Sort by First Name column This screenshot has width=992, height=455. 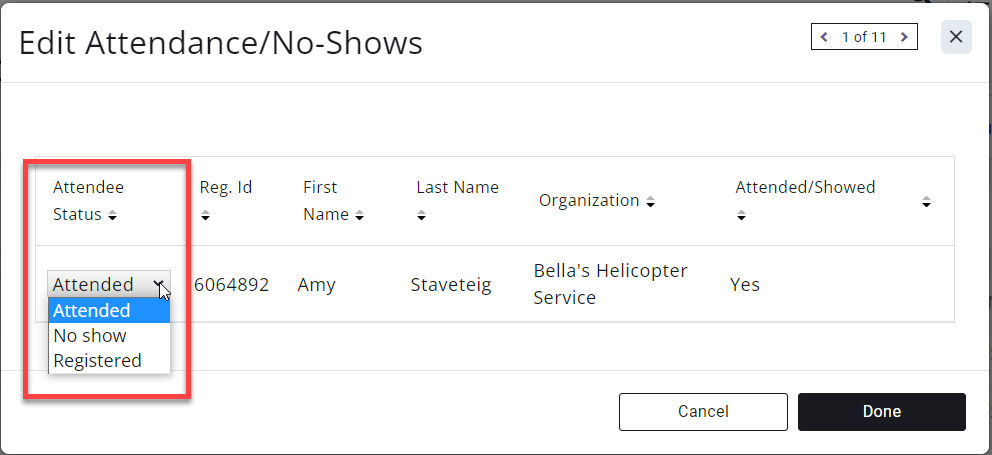tap(359, 215)
